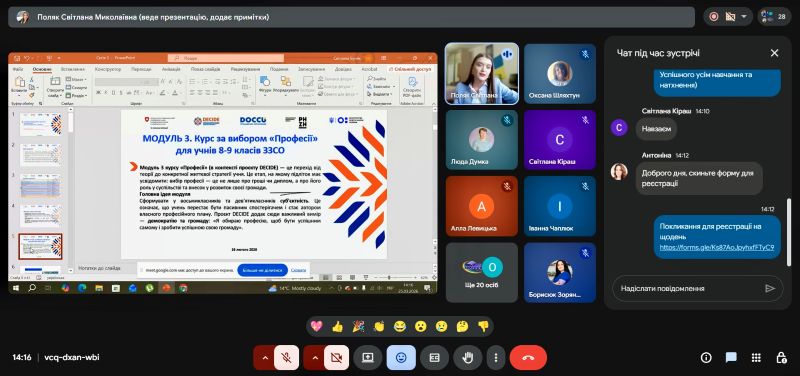Toggle the chat panel icon in the bottom bar
The image size is (800, 376).
pos(732,358)
